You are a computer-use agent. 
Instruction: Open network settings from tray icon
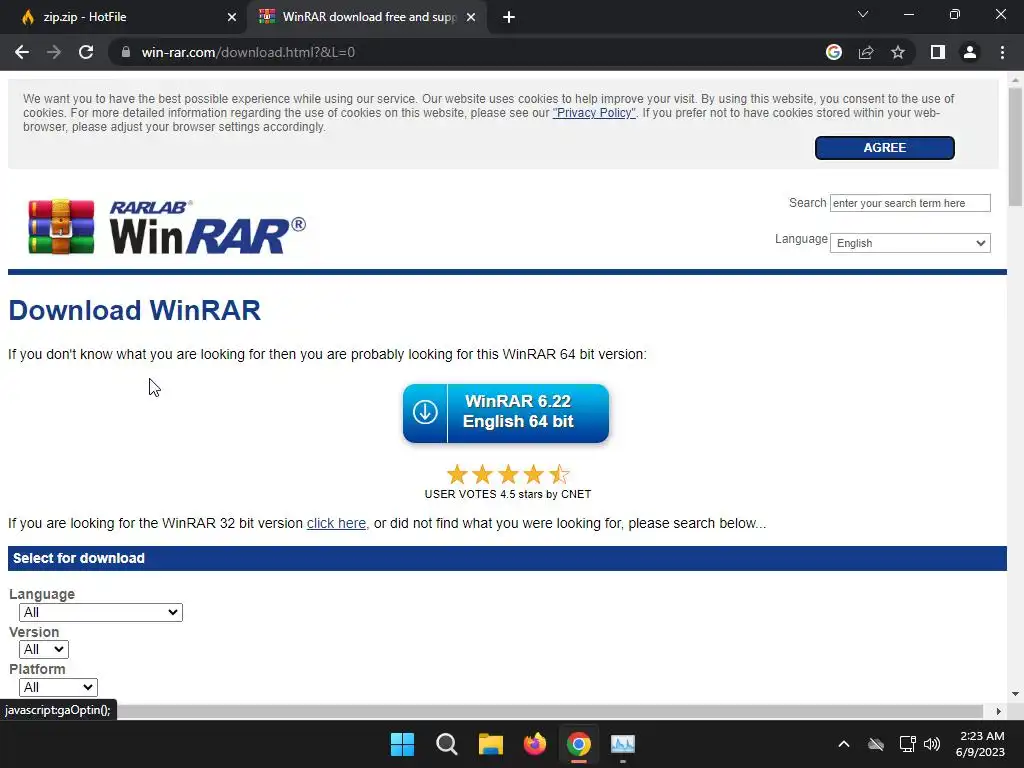coord(908,744)
